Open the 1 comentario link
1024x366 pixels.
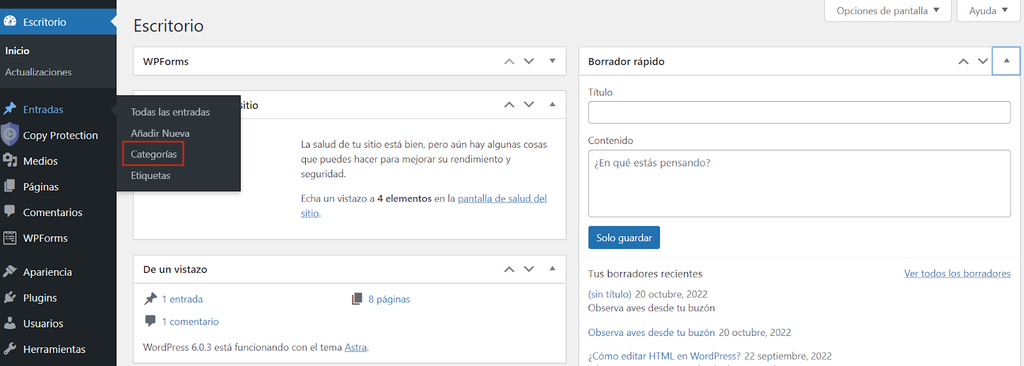click(190, 322)
